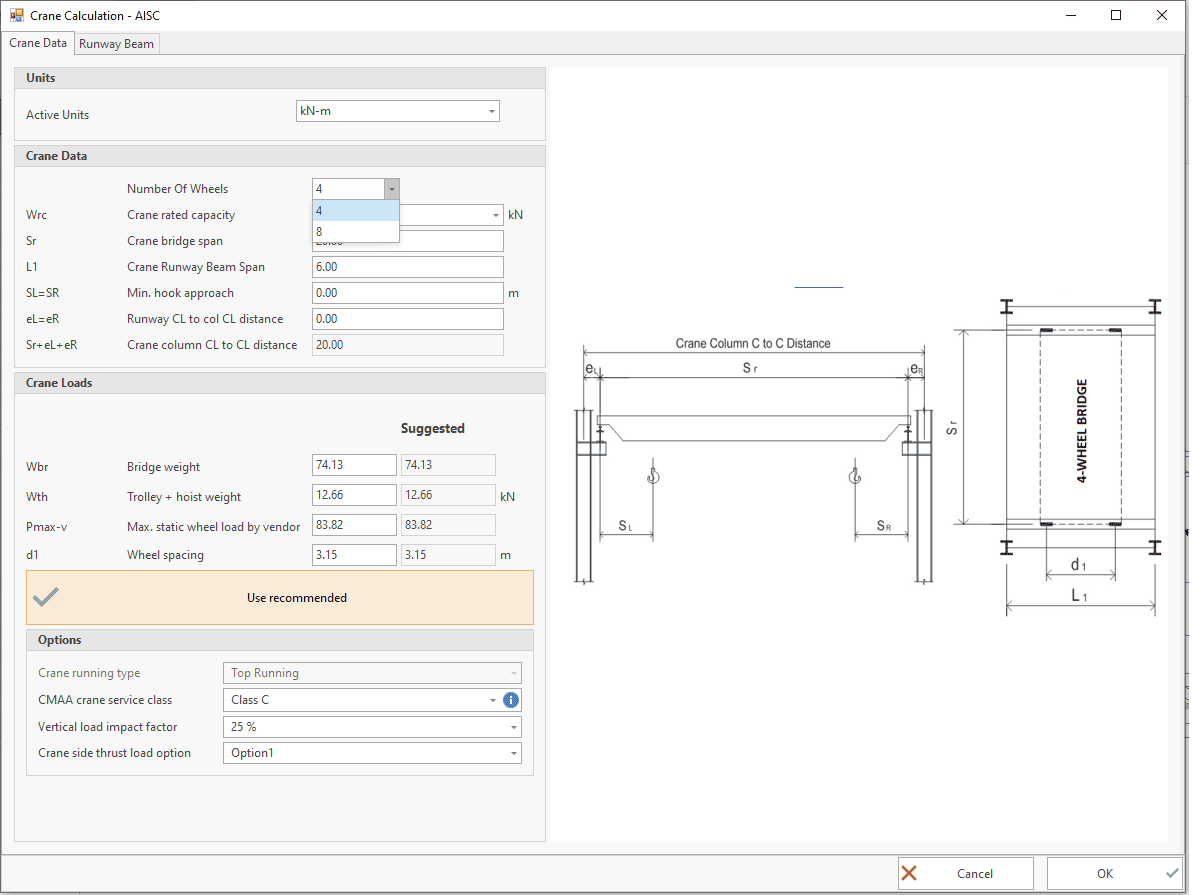Click the CMAA service class info icon

pos(510,700)
